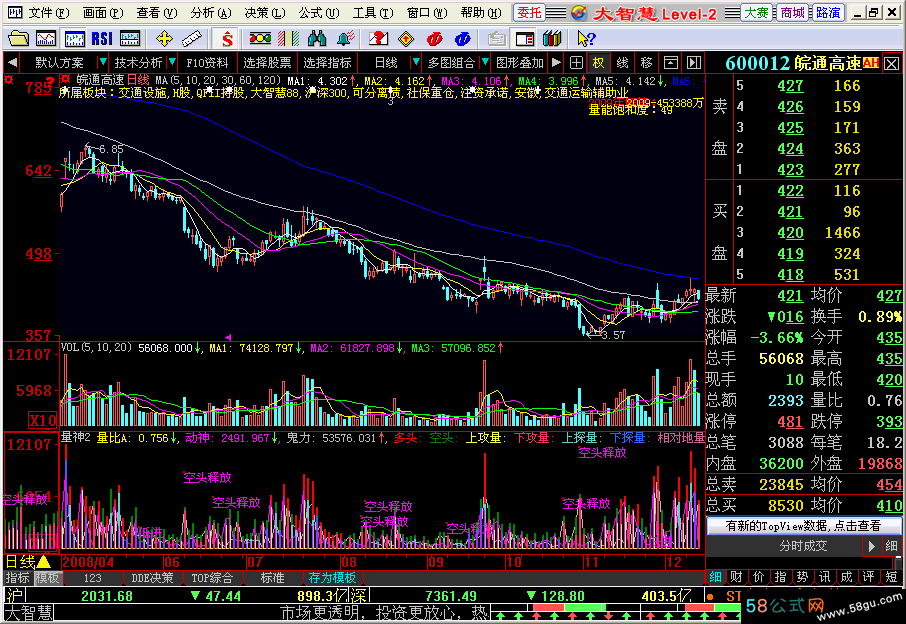Open the traffic light signal icon

(x=260, y=39)
